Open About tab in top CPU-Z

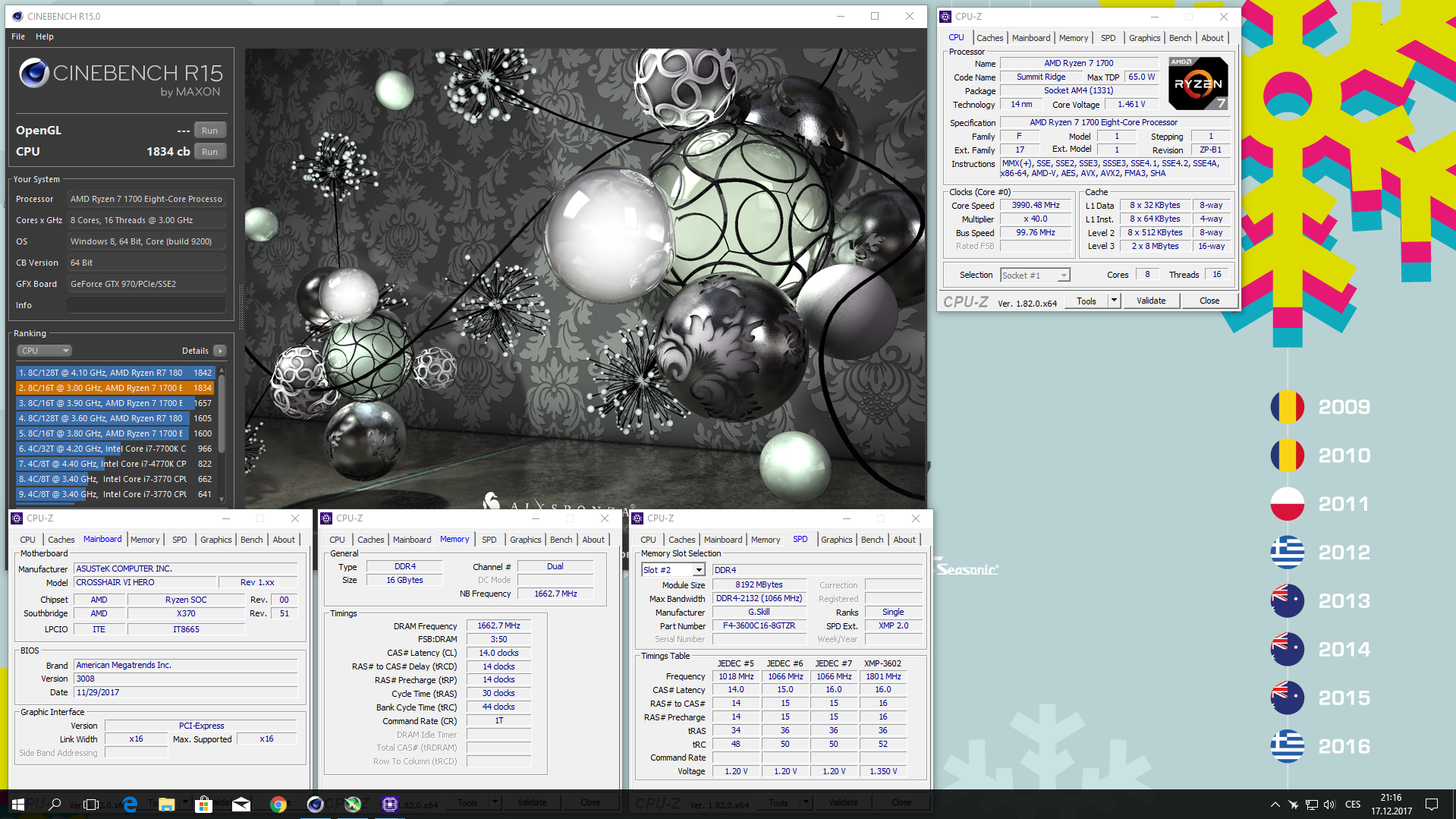point(1212,38)
